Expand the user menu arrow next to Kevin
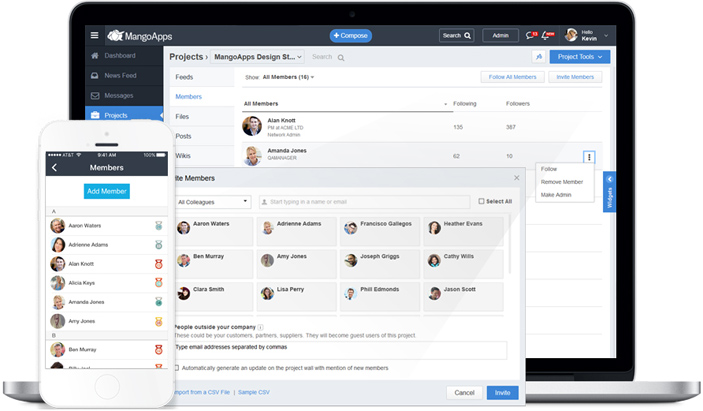Image resolution: width=703 pixels, height=411 pixels. click(x=606, y=35)
